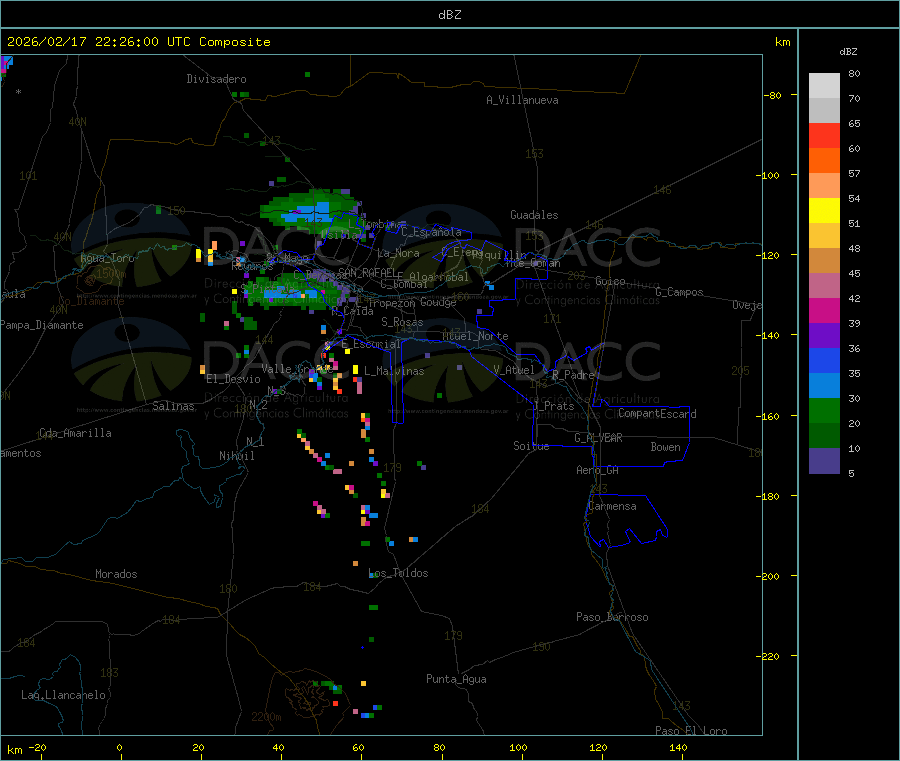Viewport: 900px width, 761px height.
Task: Click the purple 36-39 dBZ legend swatch
Action: click(824, 336)
